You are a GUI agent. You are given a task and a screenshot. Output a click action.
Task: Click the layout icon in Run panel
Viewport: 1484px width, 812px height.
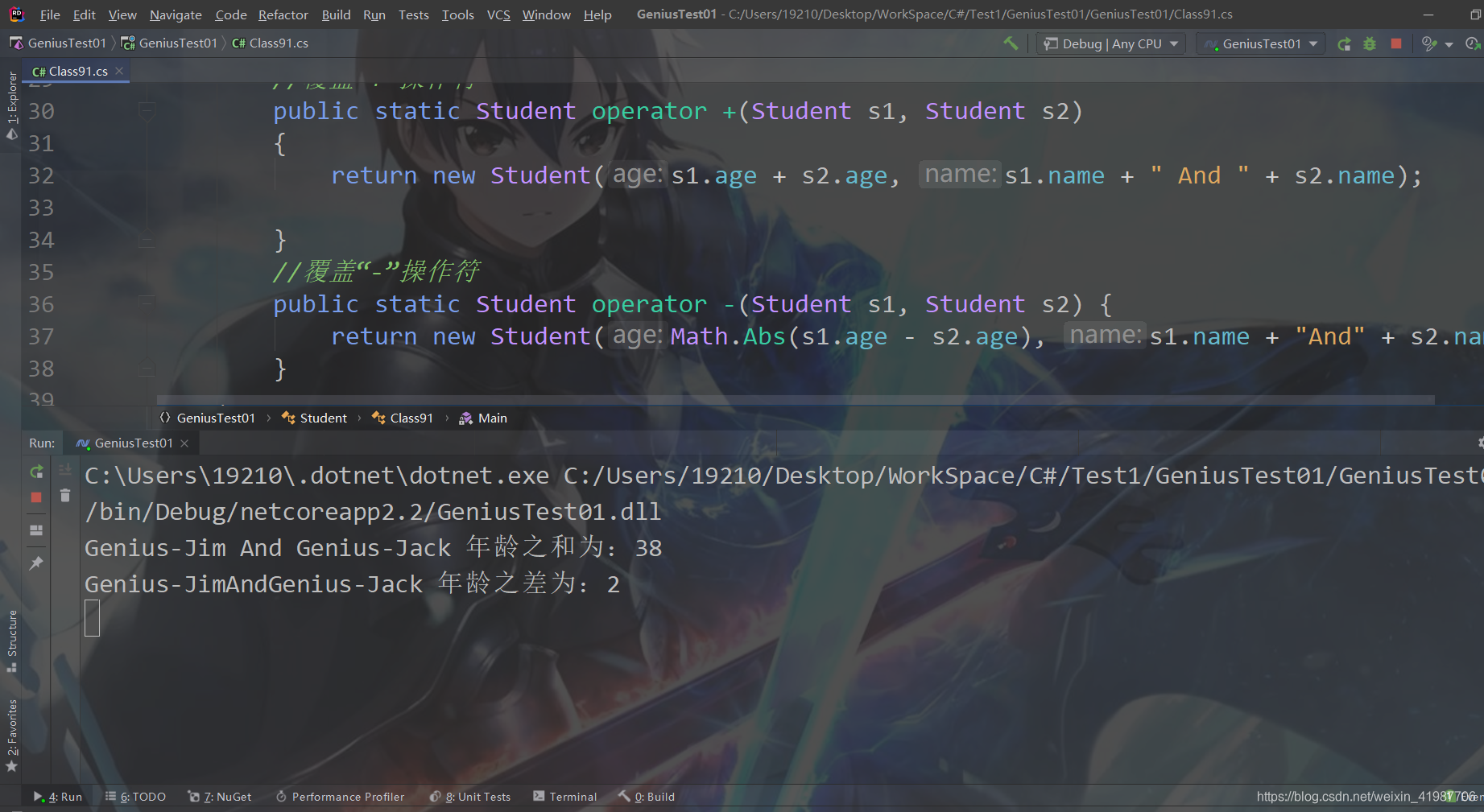point(36,530)
